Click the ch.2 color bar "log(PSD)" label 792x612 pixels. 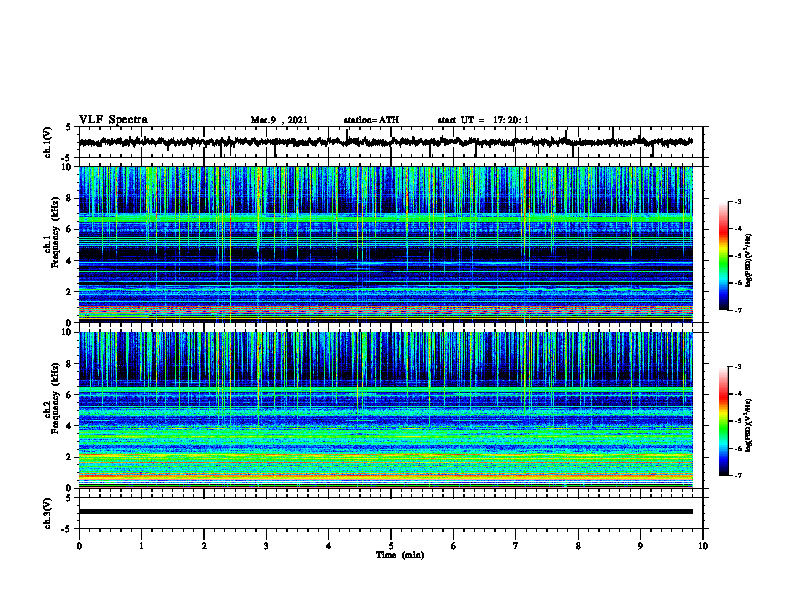749,425
